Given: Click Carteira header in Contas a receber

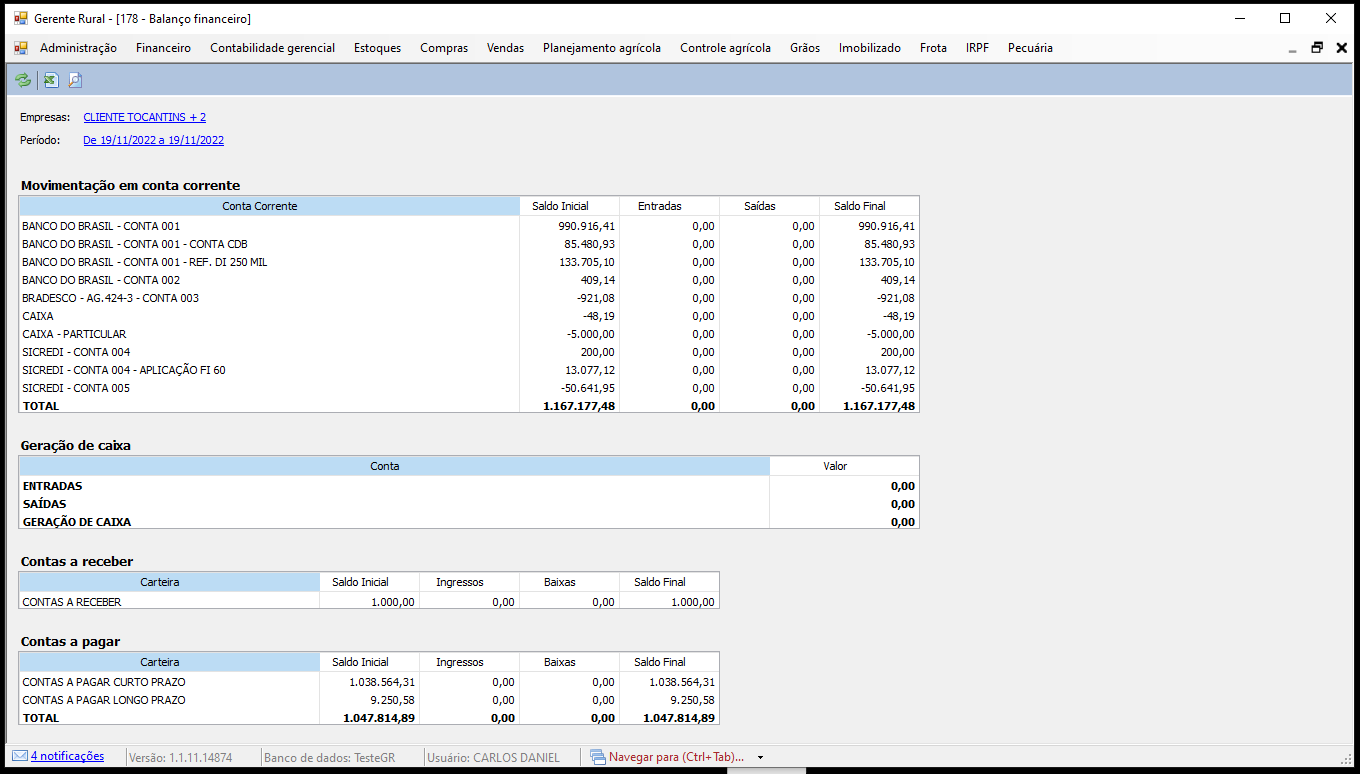Looking at the screenshot, I should (169, 582).
